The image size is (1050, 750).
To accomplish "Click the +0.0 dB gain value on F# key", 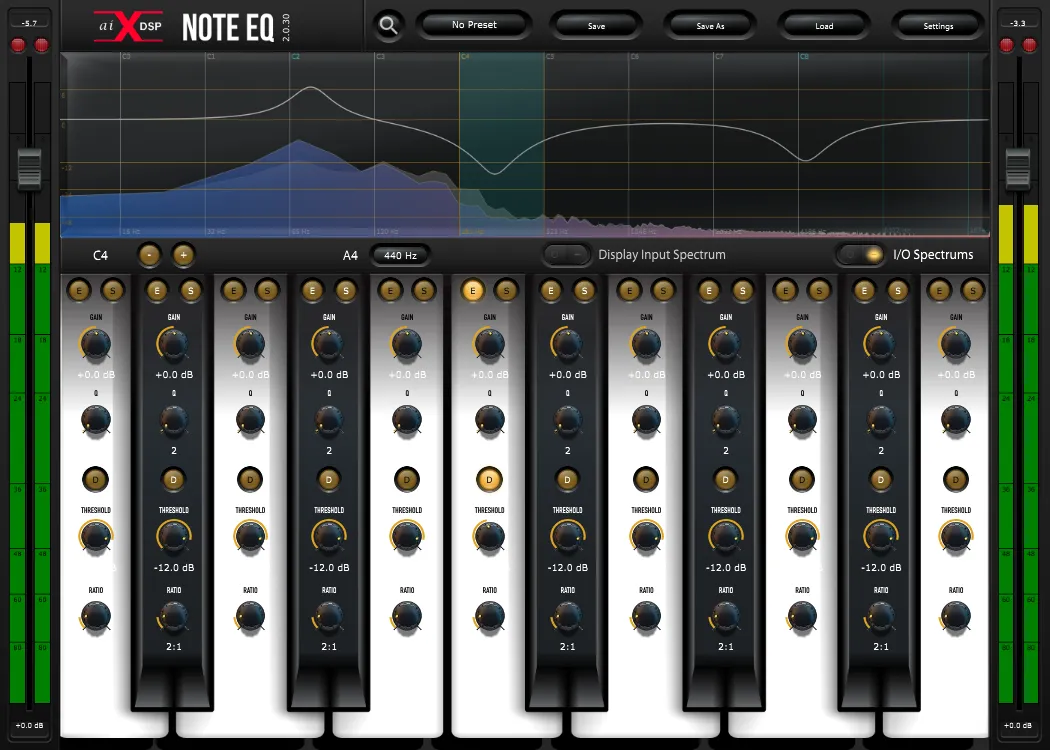I will pyautogui.click(x=568, y=374).
